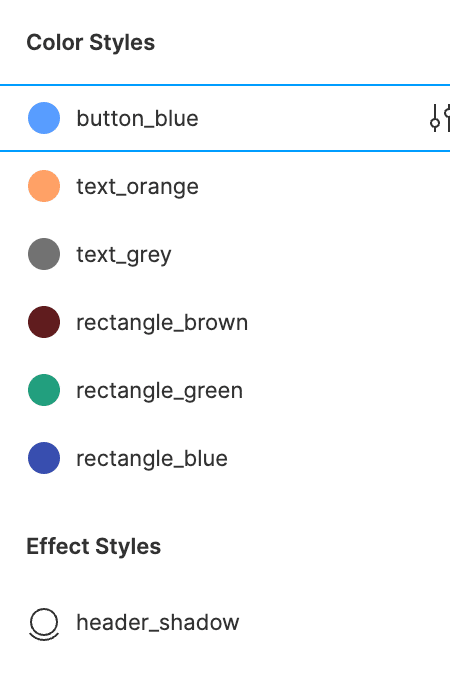Click the button_blue style name
This screenshot has height=678, width=450.
pyautogui.click(x=137, y=118)
